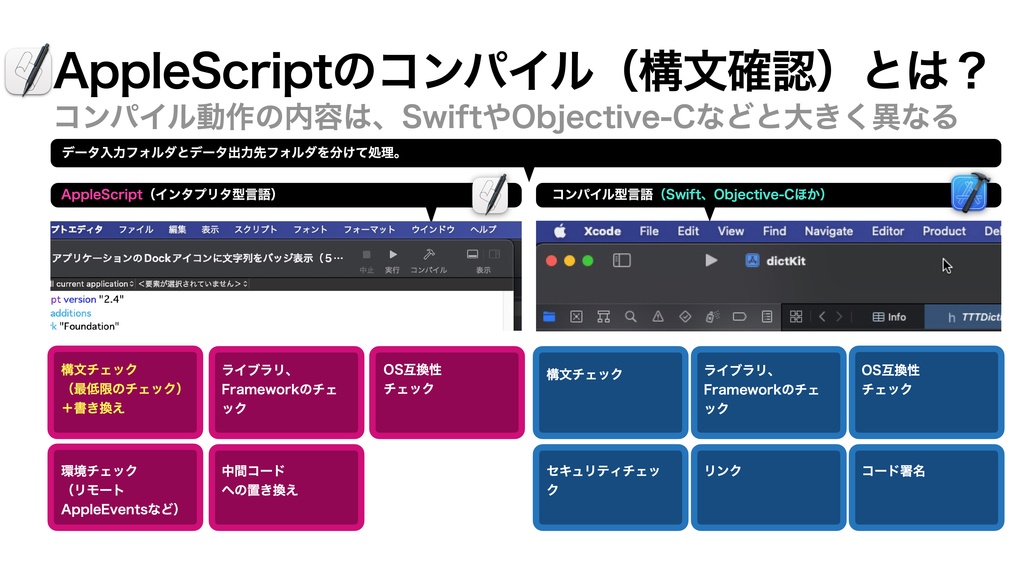
Task: Open the Find navigator magnifying glass
Action: (x=630, y=316)
